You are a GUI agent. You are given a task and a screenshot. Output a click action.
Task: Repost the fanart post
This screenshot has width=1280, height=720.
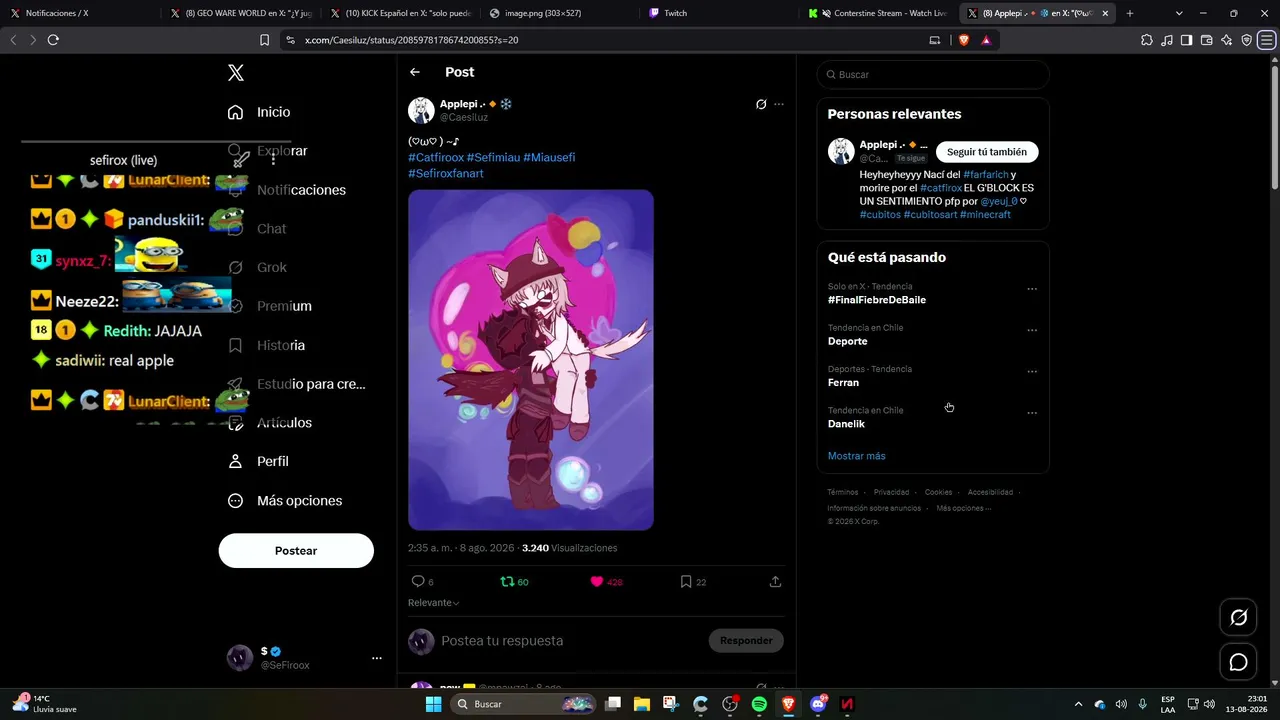(x=507, y=581)
